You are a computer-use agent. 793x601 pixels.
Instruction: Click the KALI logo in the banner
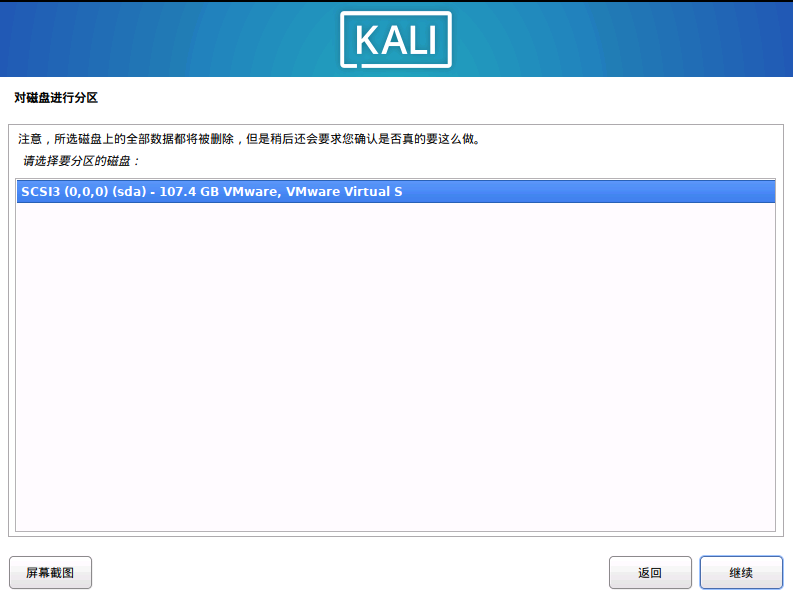pos(395,39)
